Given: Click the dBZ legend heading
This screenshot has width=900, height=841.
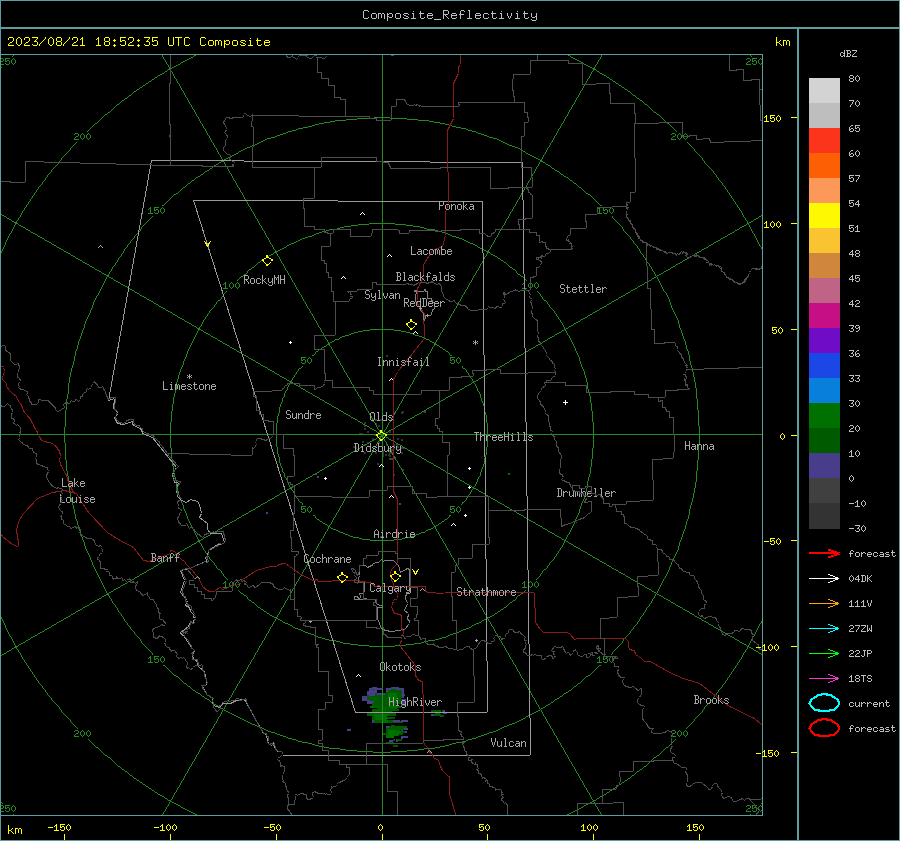Looking at the screenshot, I should (848, 53).
